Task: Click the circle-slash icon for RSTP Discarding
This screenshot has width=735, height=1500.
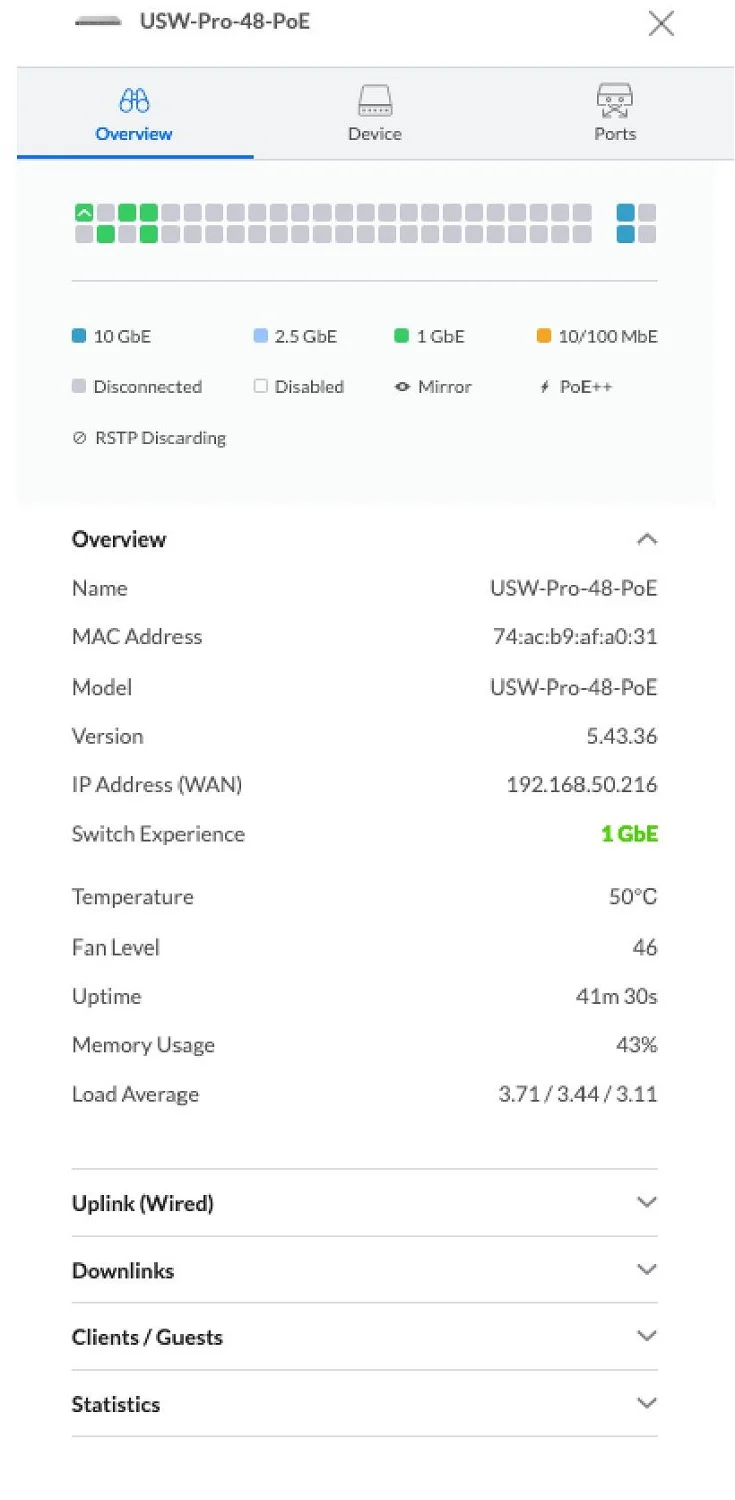Action: tap(79, 438)
